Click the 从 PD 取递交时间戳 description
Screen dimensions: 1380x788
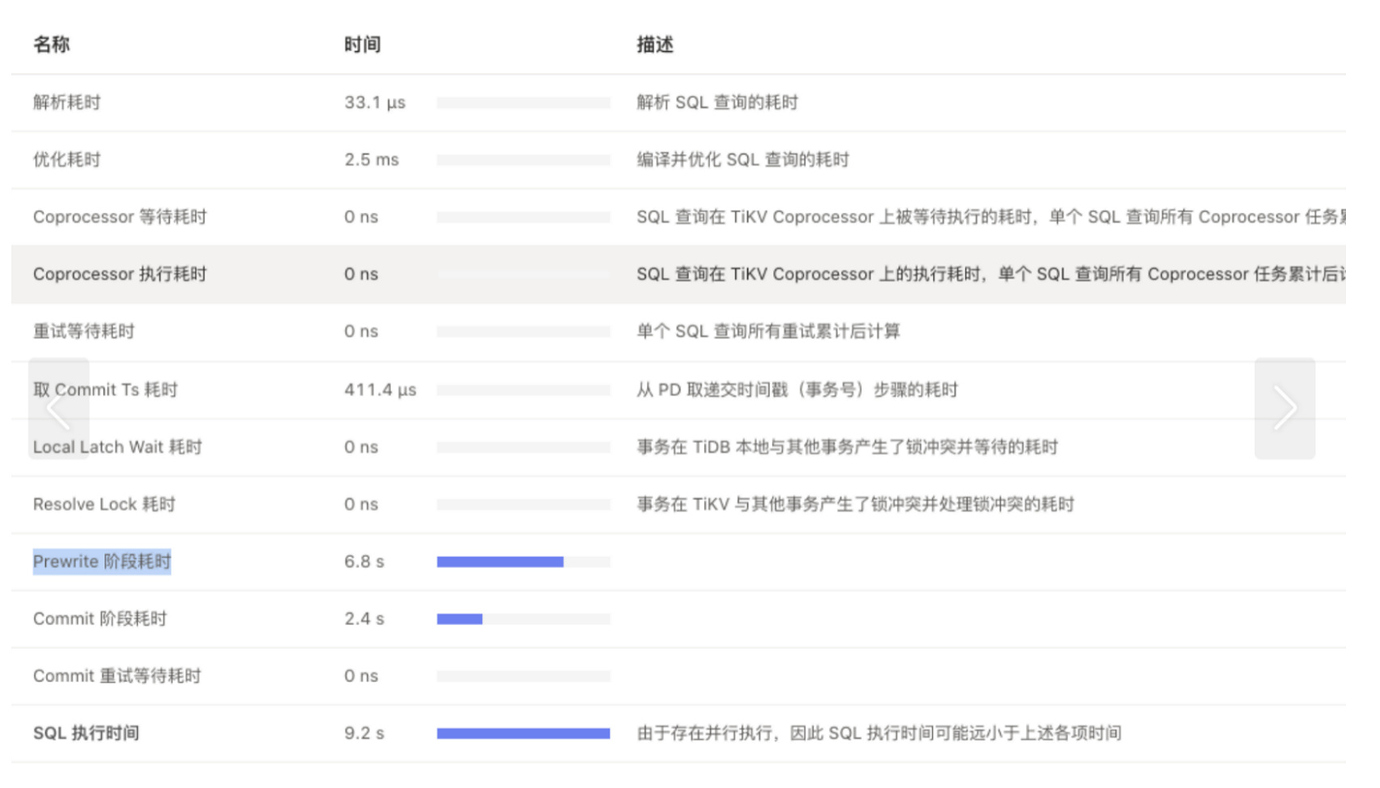[797, 389]
